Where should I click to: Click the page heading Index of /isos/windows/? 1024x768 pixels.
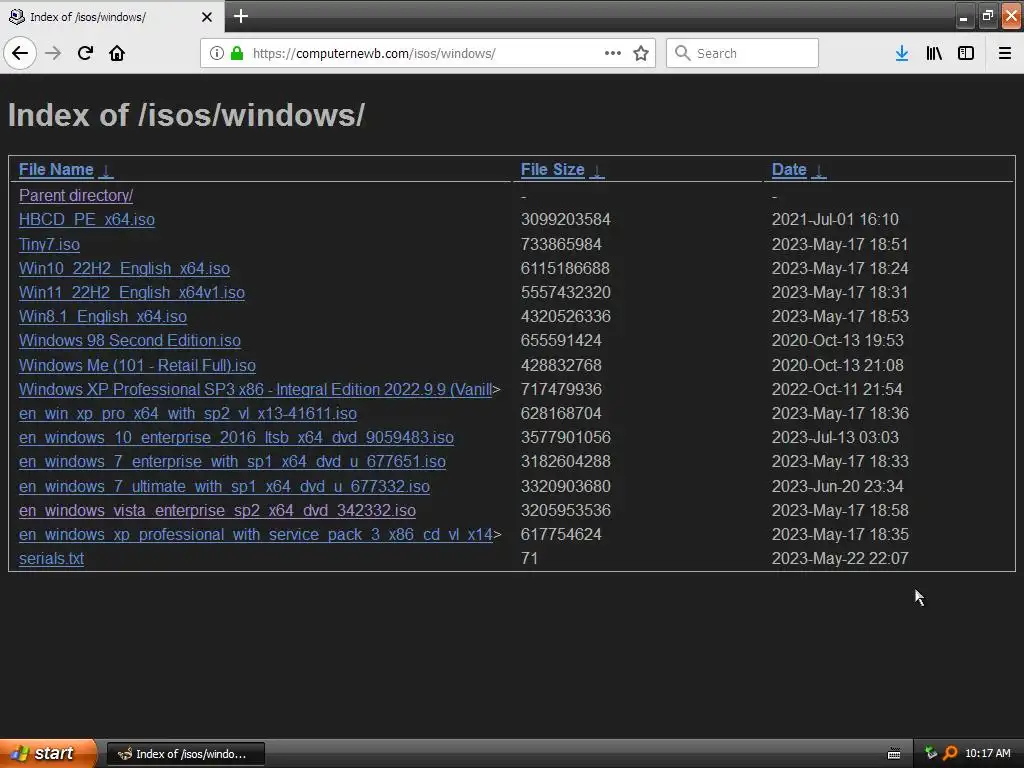click(186, 115)
